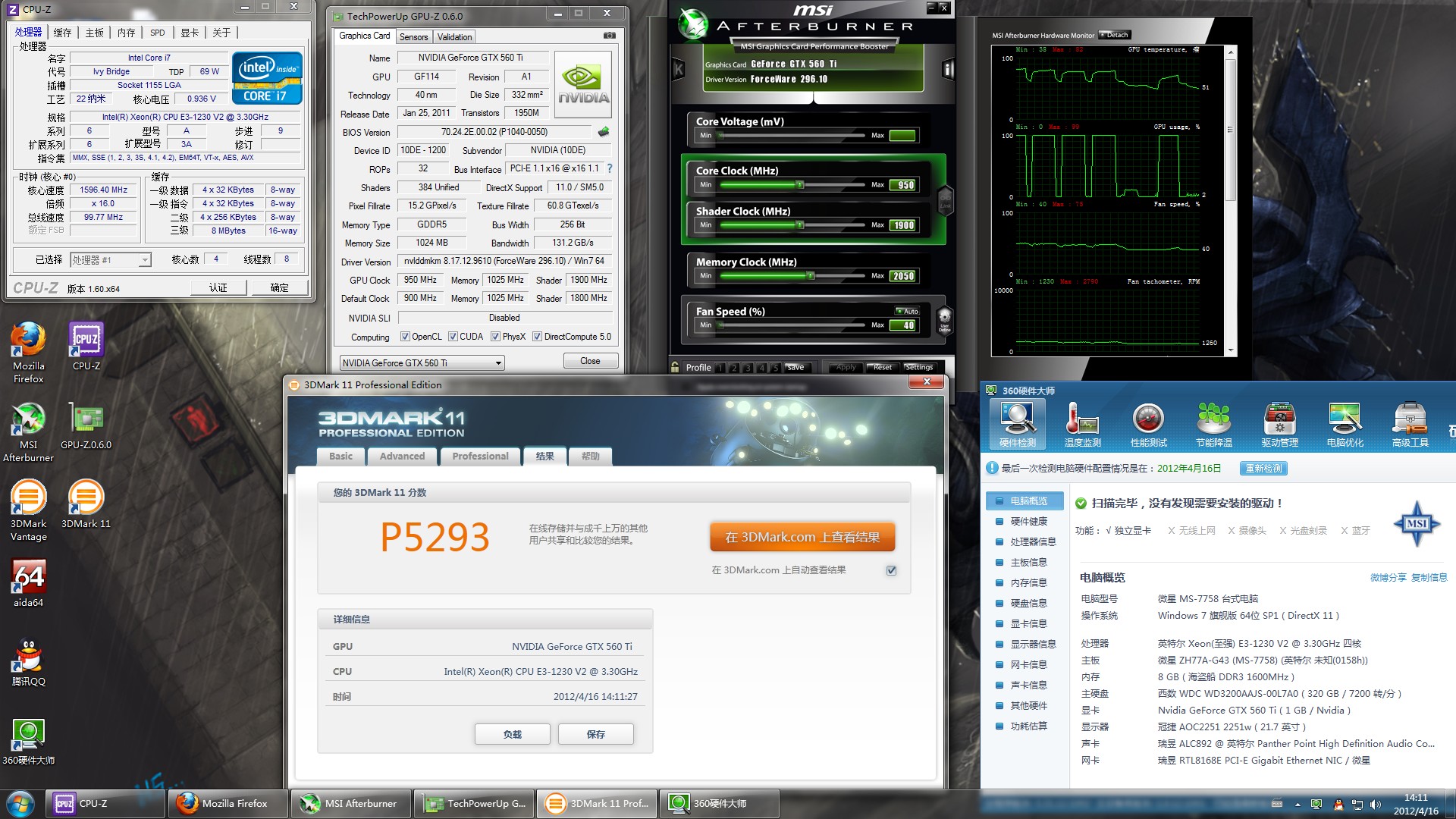Click the 负载 button in 3DMark 11
The image size is (1456, 819).
[512, 734]
